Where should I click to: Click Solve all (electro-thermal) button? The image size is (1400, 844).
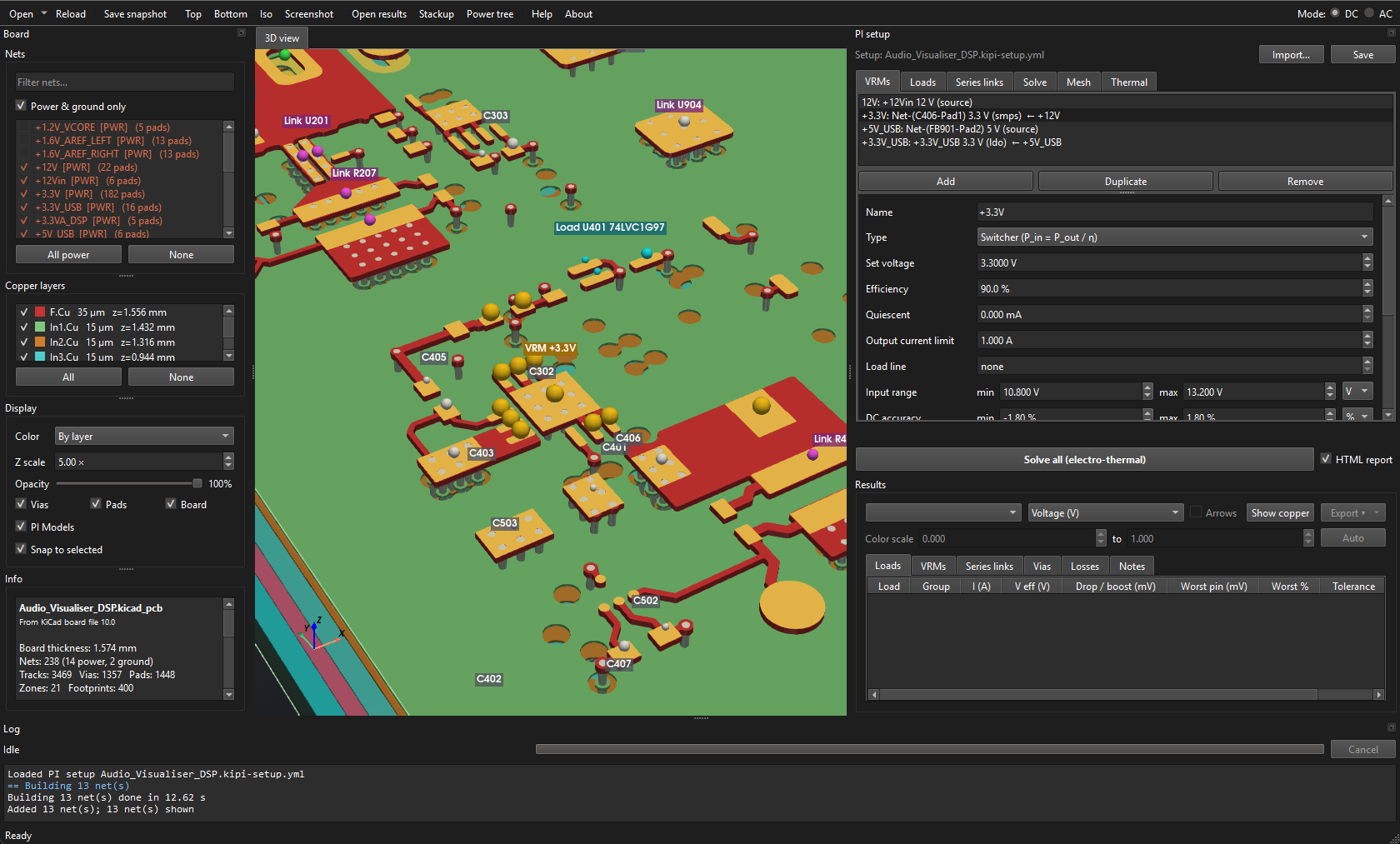(1084, 459)
